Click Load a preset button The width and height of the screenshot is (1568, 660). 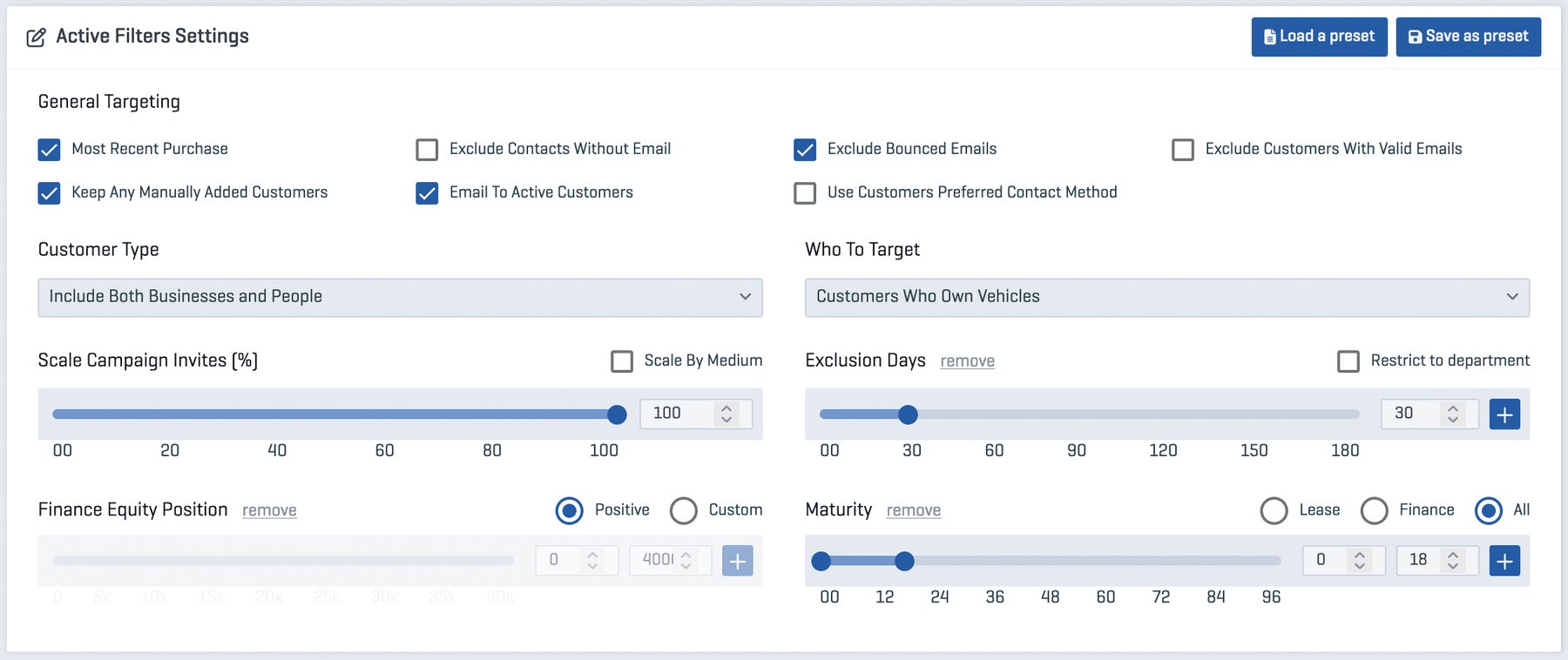1320,37
